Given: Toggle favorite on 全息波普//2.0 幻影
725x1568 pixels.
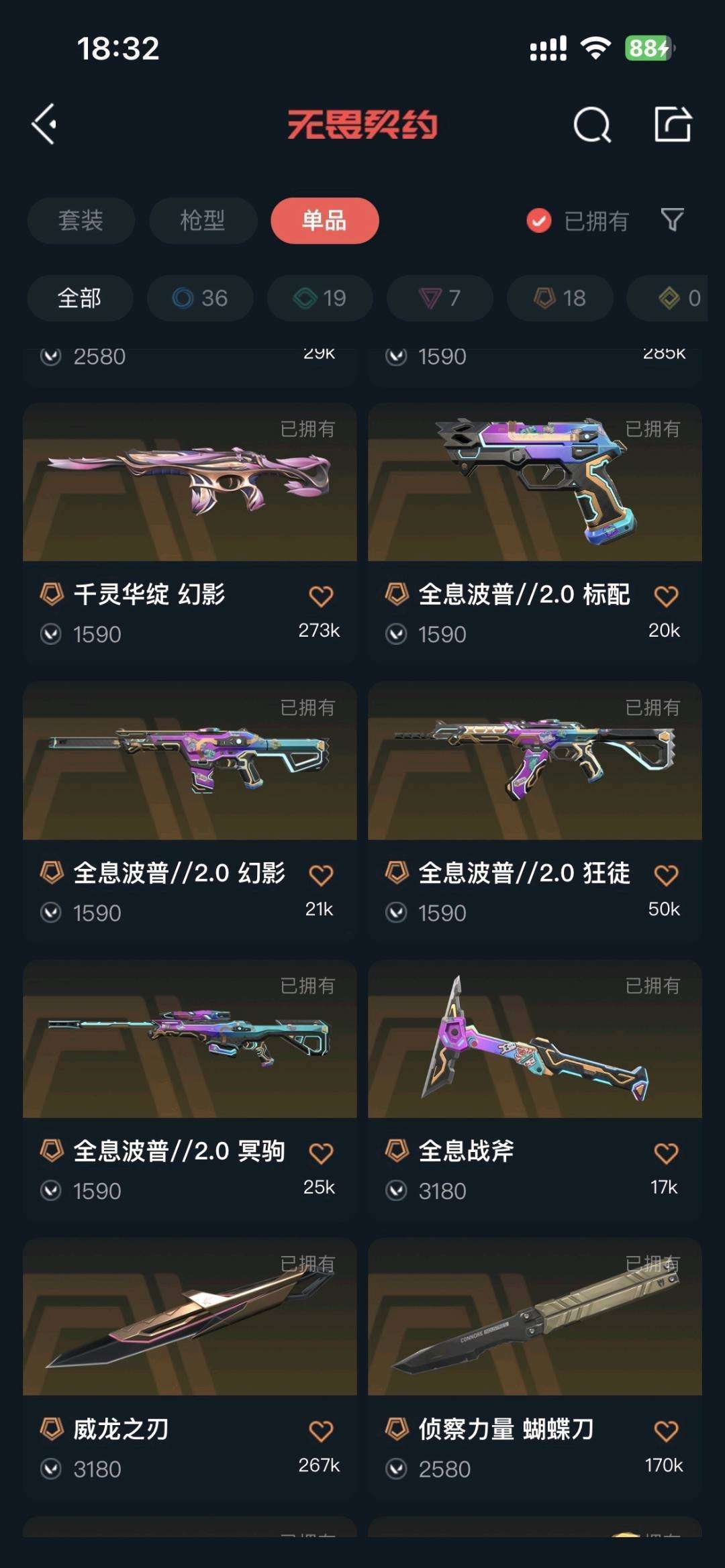Looking at the screenshot, I should (x=321, y=875).
